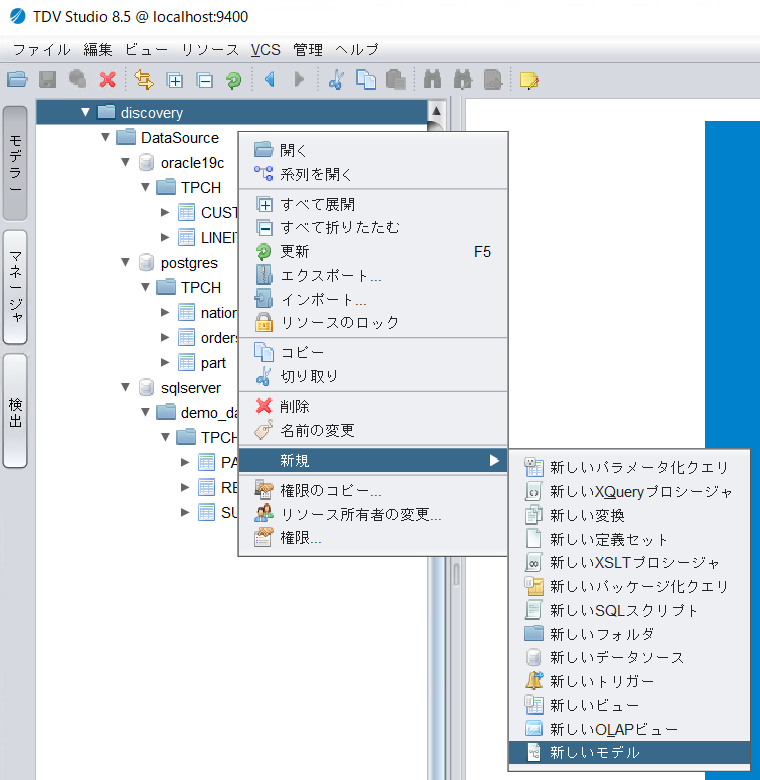Open the 新規 submenu entry
The width and height of the screenshot is (760, 780).
373,460
